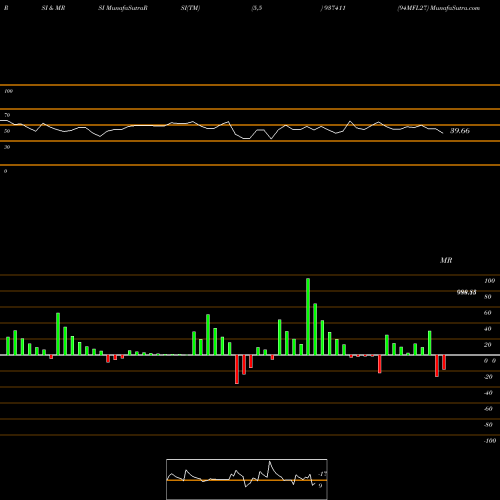Click the (94MFL27) MunafaSutra.com header text
The width and height of the screenshot is (500, 500).
click(438, 8)
